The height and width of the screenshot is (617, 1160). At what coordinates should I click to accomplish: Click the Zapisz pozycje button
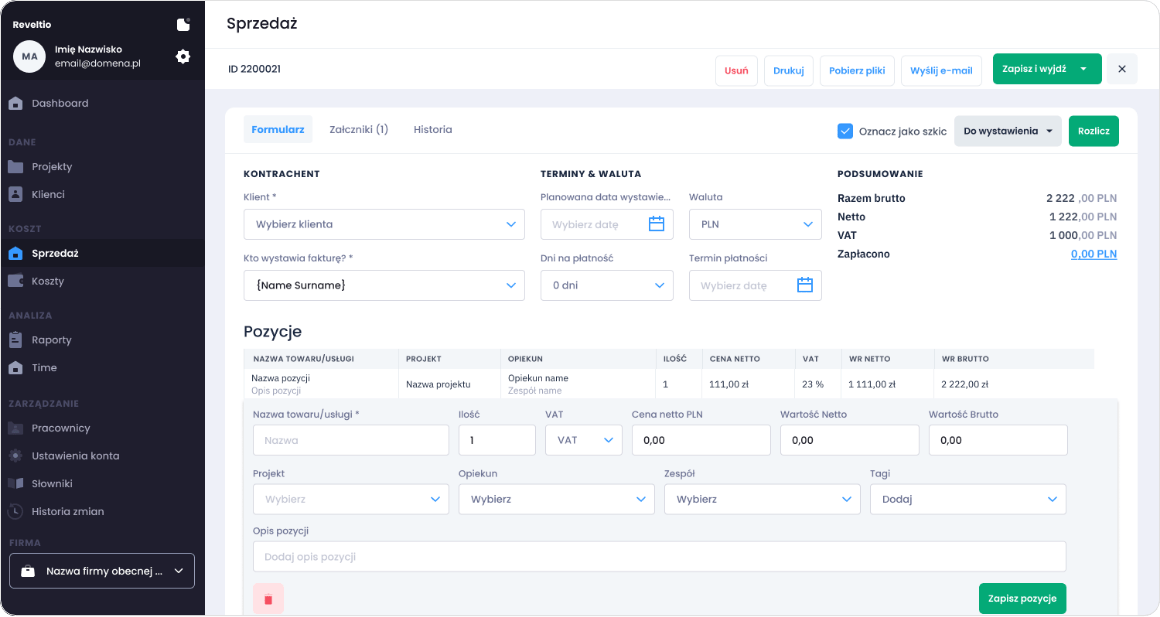coord(1022,598)
